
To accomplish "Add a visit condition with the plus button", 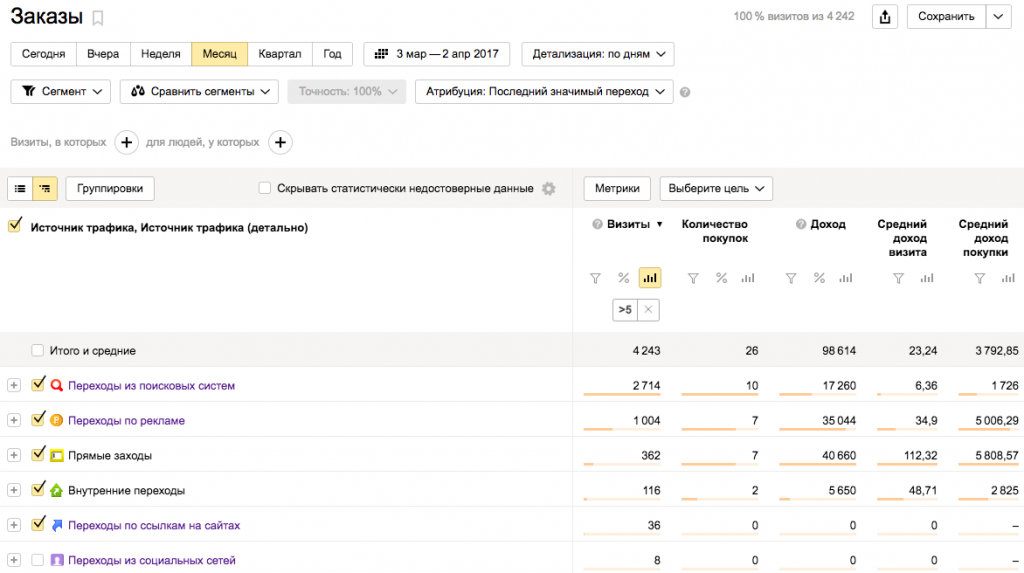I will pyautogui.click(x=127, y=142).
